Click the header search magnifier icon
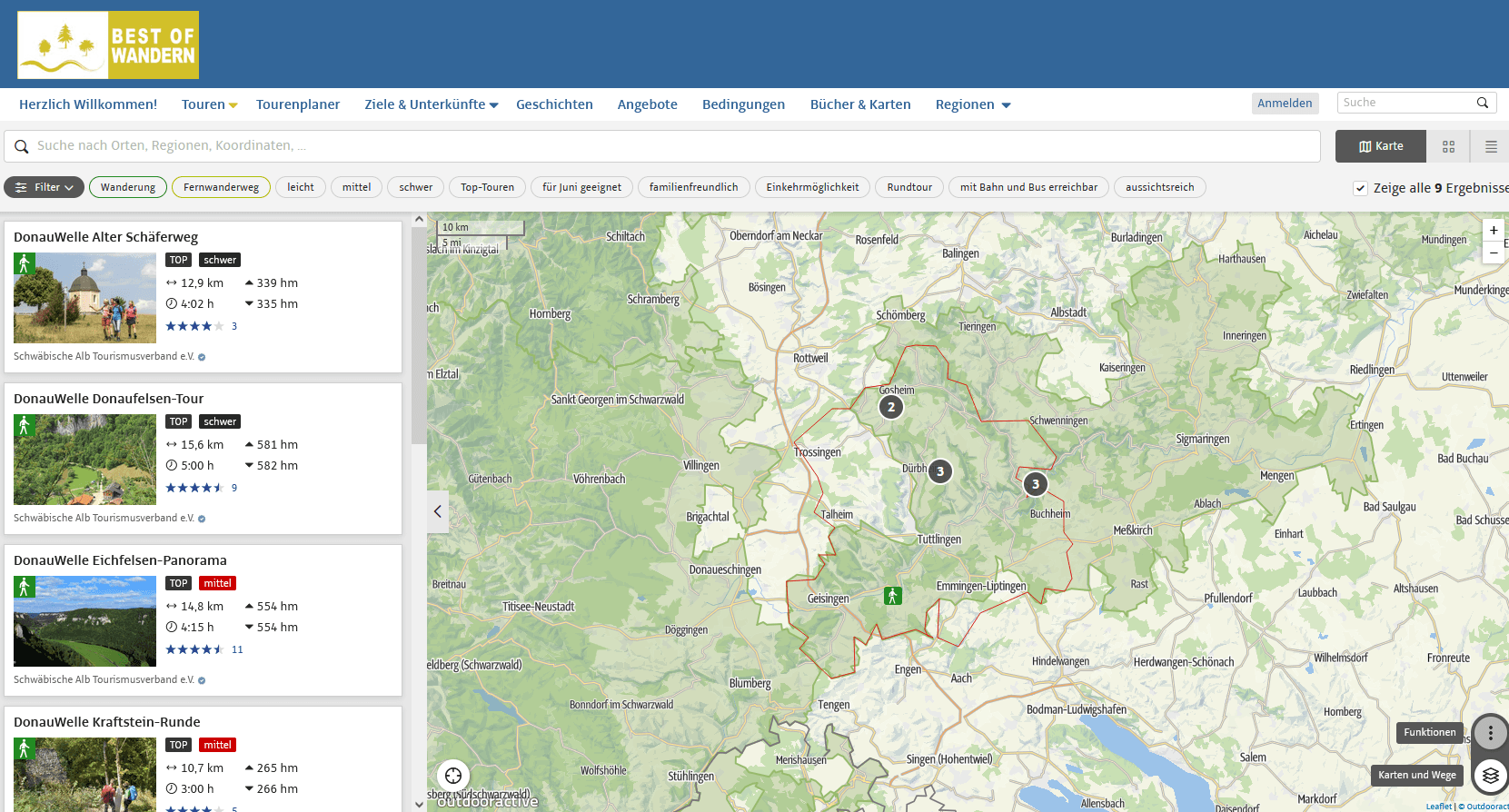 tap(1483, 103)
